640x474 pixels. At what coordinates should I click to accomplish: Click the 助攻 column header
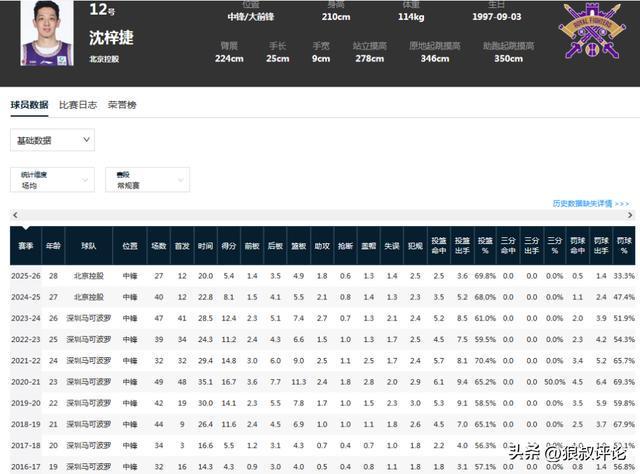coord(322,245)
